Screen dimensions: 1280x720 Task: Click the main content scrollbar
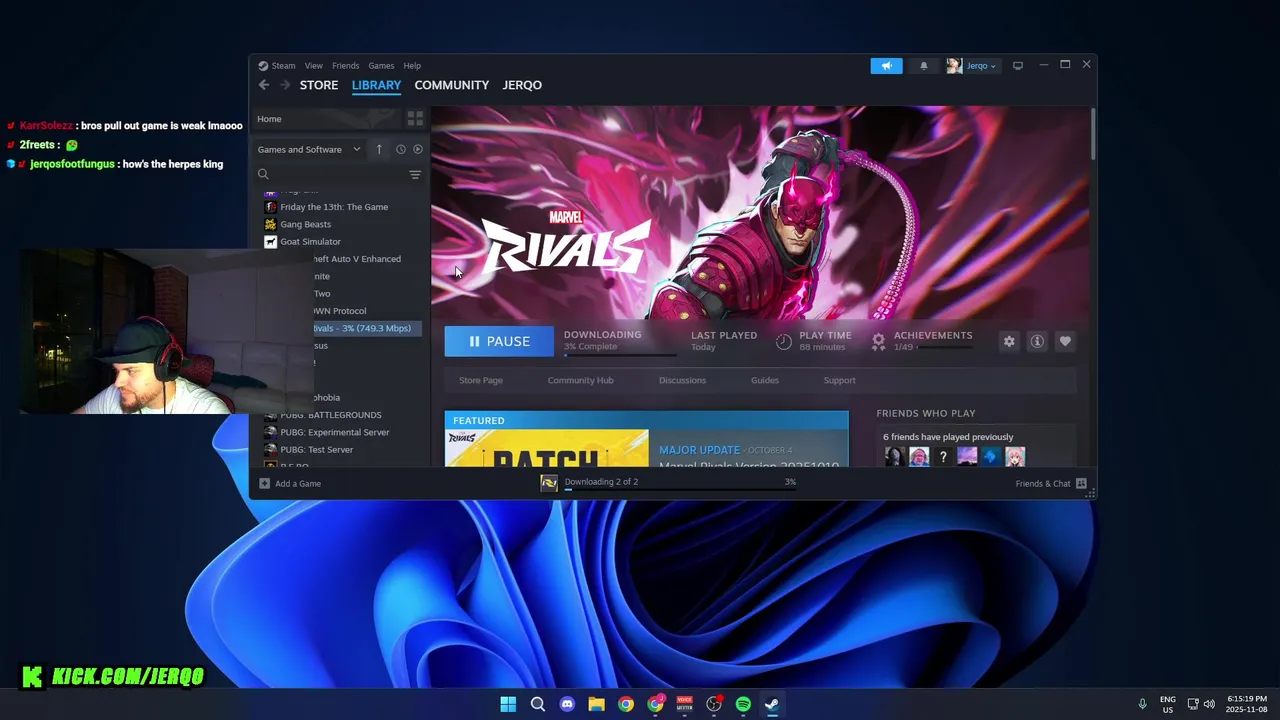[1093, 134]
